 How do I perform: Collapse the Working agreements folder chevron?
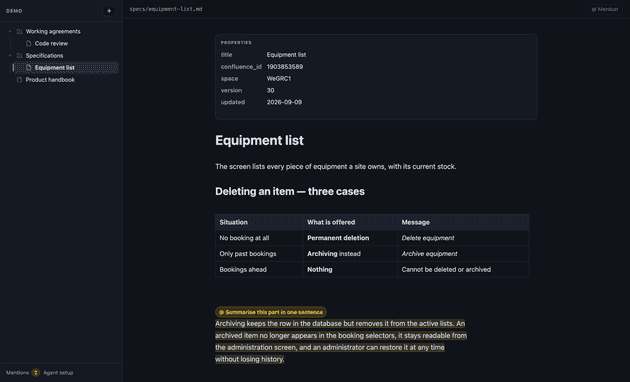click(x=10, y=31)
